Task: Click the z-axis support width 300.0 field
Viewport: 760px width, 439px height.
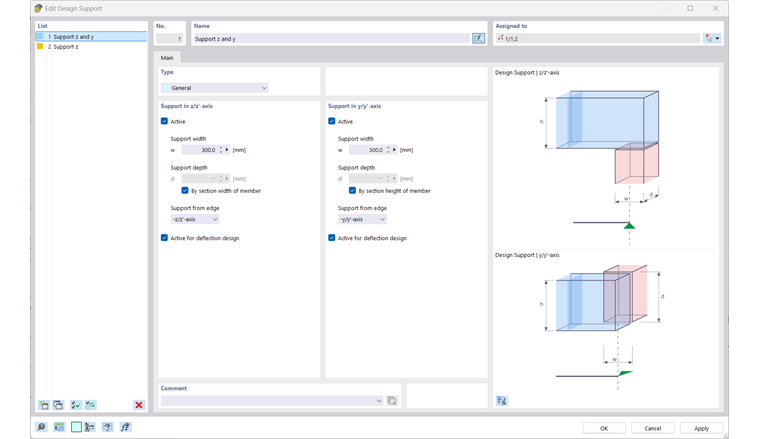Action: (x=200, y=150)
